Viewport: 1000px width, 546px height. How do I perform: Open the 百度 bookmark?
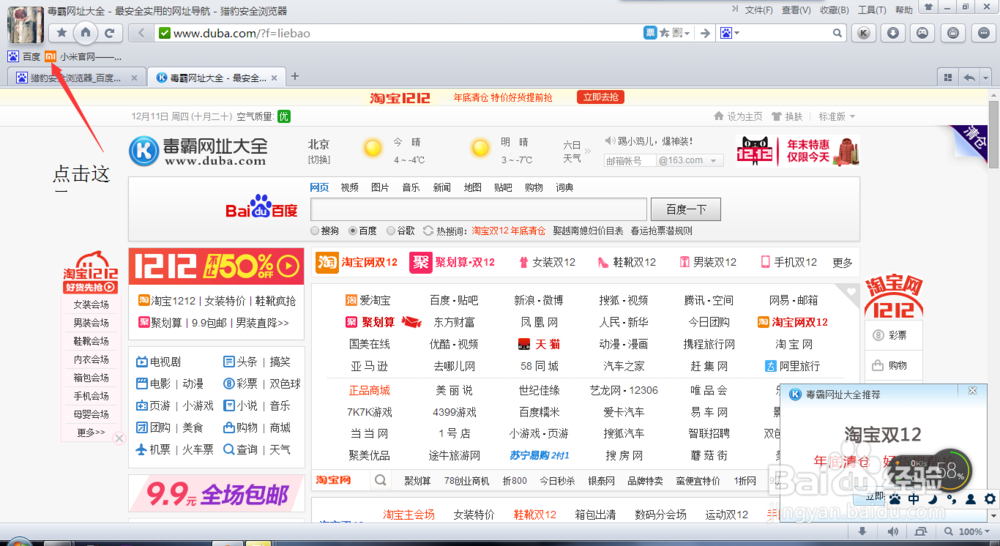click(x=24, y=57)
